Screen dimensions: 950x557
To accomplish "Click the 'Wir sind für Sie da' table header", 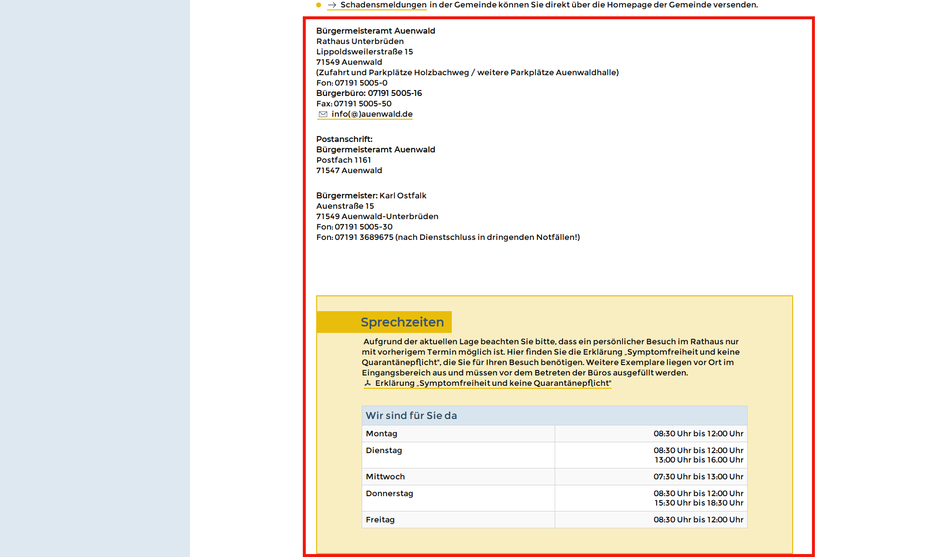I will click(x=554, y=416).
